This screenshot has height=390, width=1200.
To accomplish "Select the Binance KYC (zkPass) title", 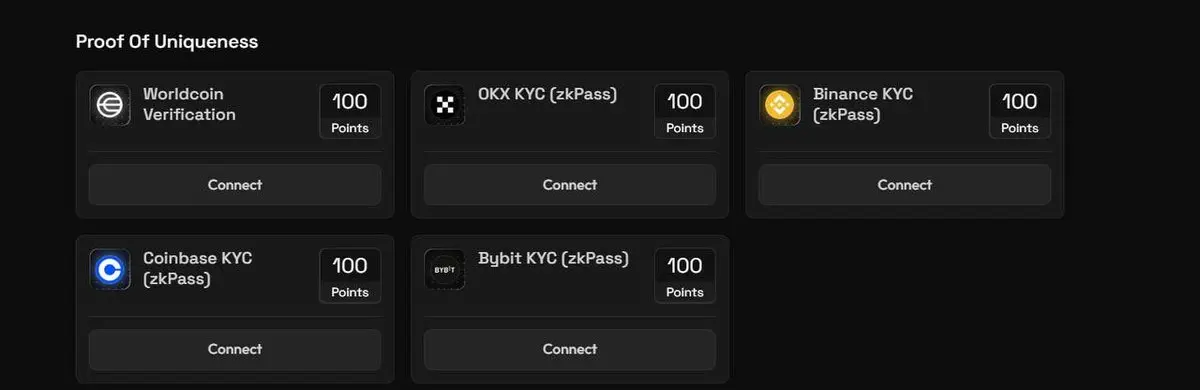I will click(x=863, y=104).
